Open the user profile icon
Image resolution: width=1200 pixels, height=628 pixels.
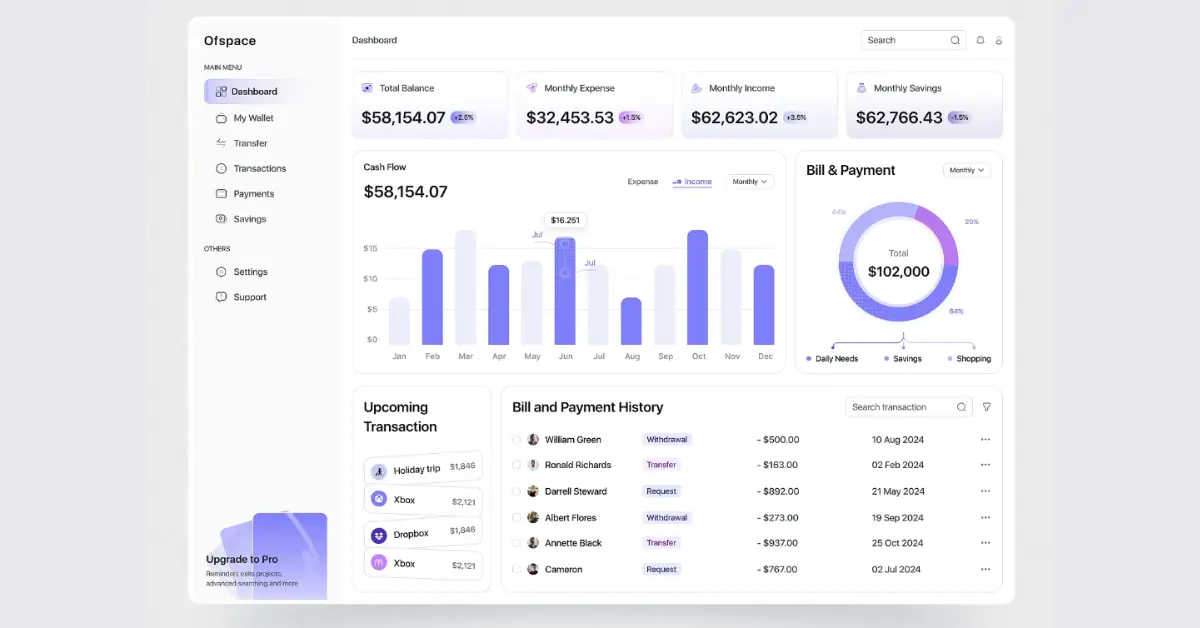pyautogui.click(x=999, y=39)
